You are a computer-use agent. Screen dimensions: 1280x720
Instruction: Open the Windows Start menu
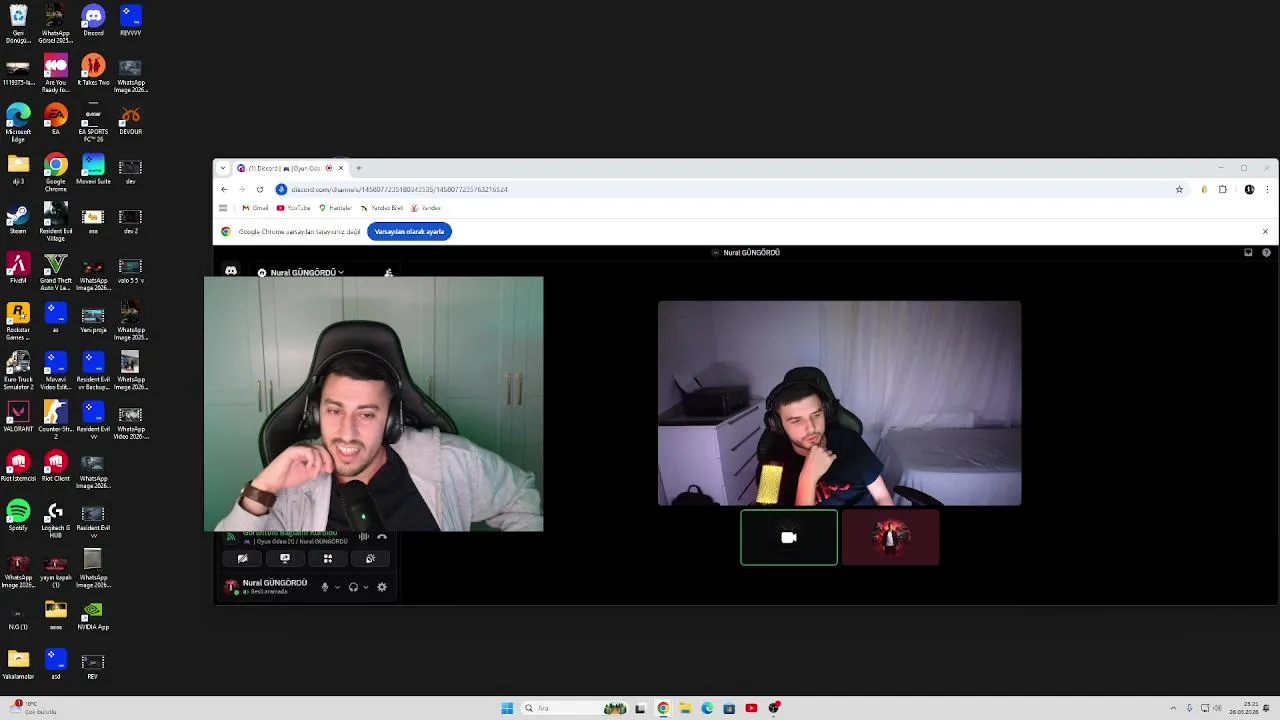pos(507,708)
